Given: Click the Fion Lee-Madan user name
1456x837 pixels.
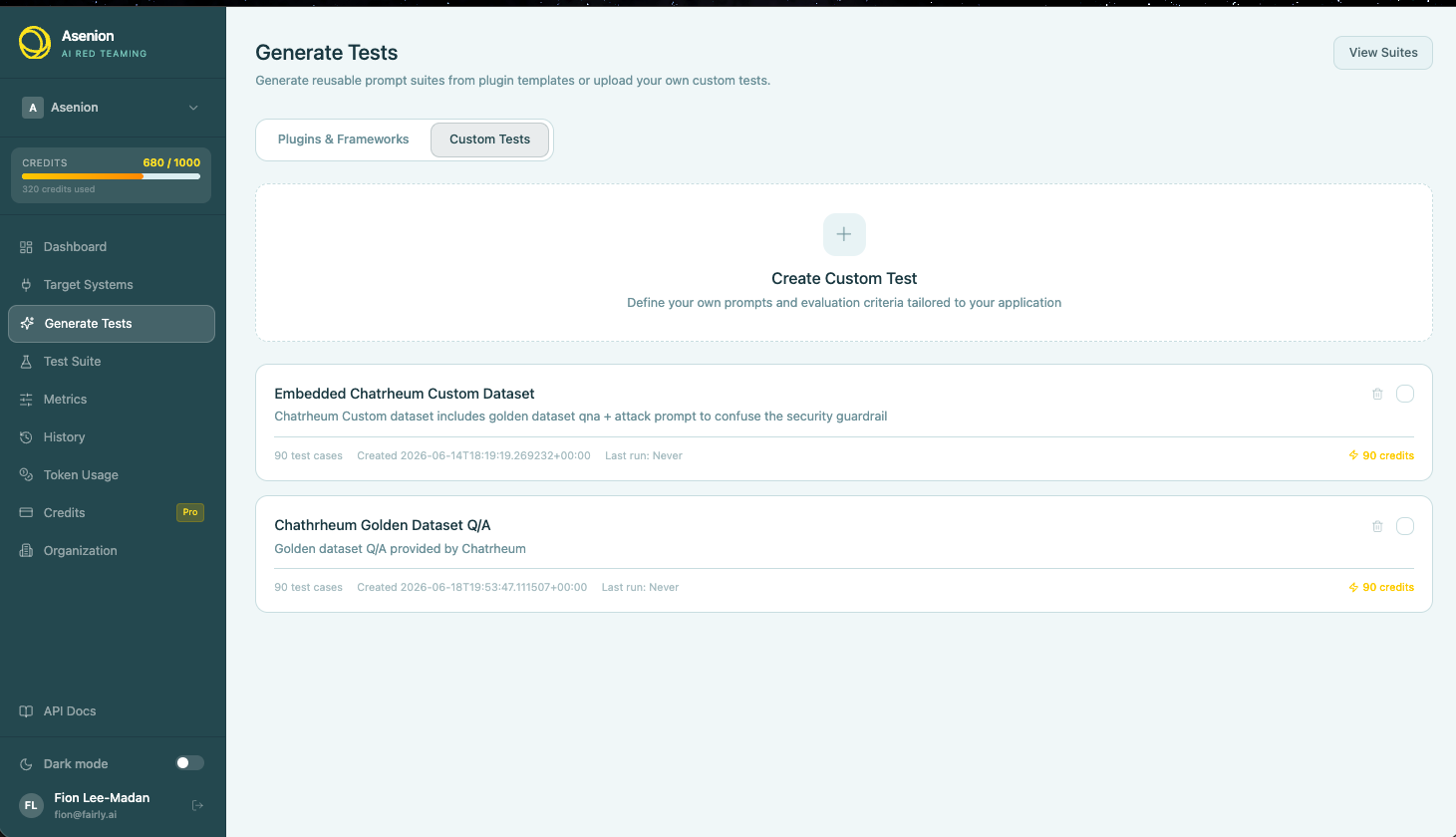Looking at the screenshot, I should coord(102,798).
